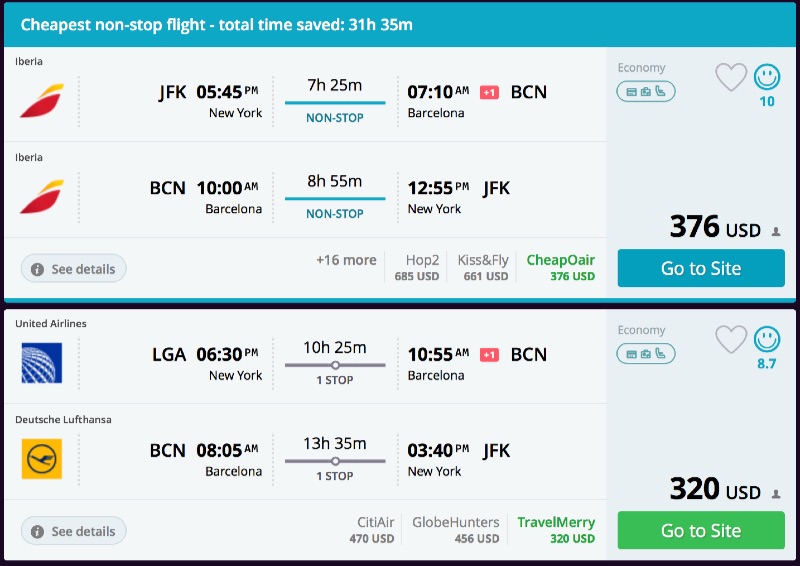Favorite the Iberia flight with heart icon
The image size is (800, 566).
731,77
